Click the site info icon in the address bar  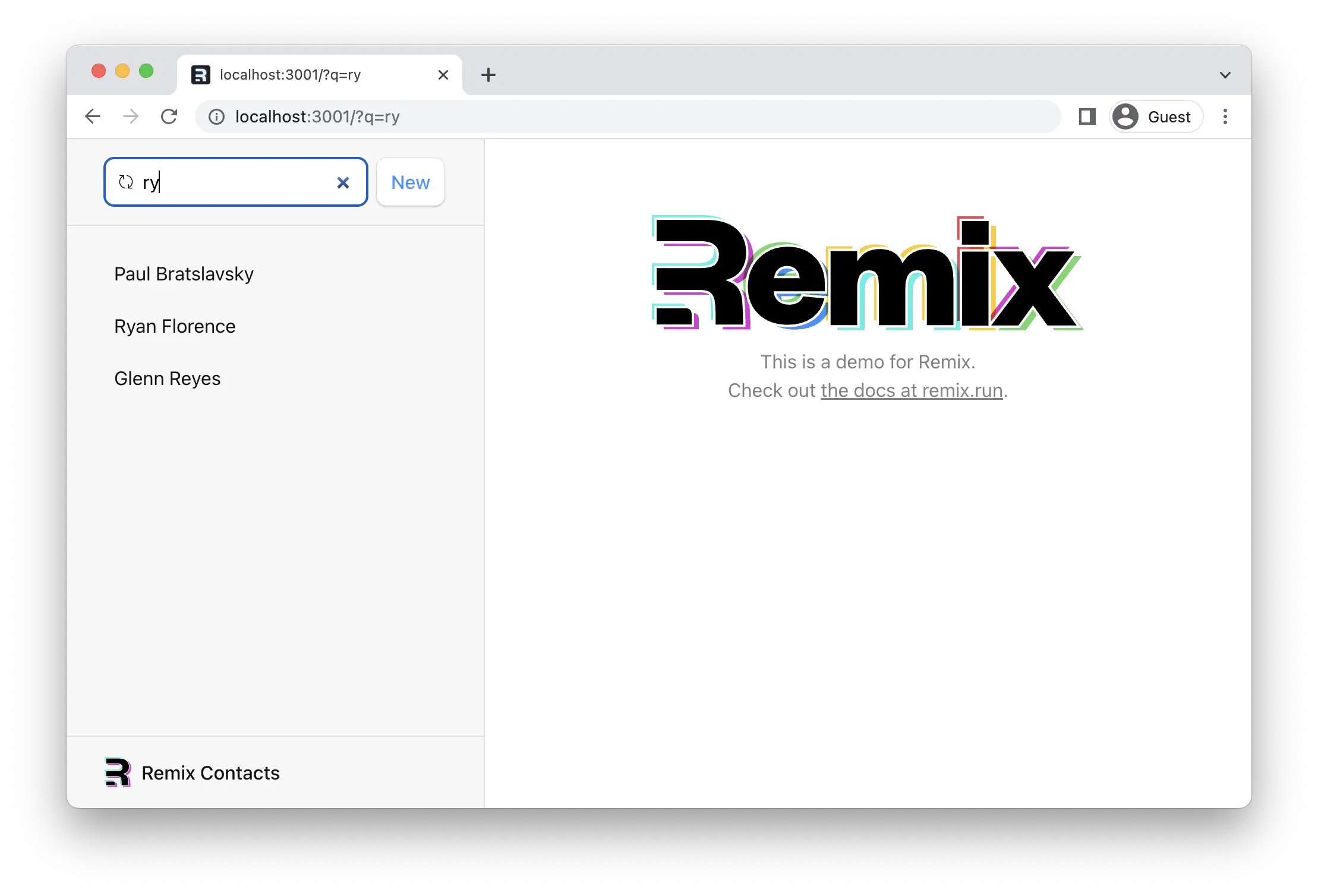[217, 117]
